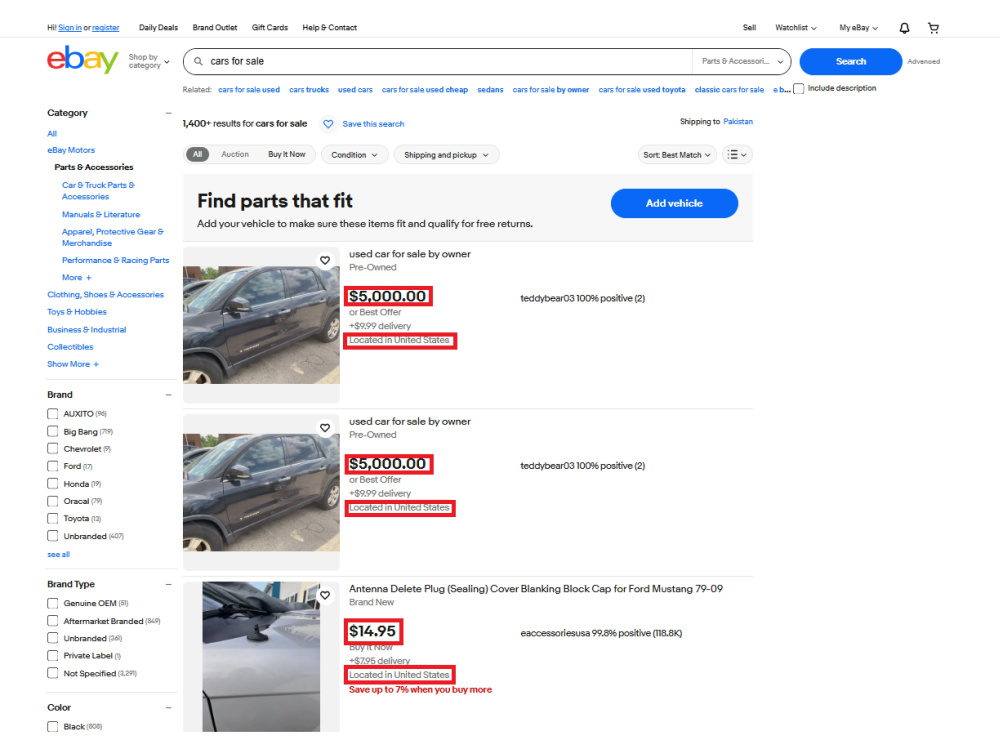Select the All listings tab
1000x750 pixels.
click(x=198, y=154)
